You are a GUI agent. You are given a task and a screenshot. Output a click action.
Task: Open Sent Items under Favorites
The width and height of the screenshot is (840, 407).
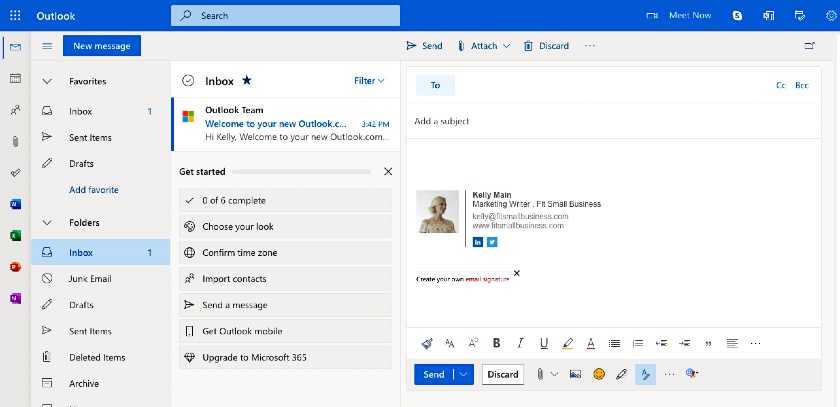point(101,138)
